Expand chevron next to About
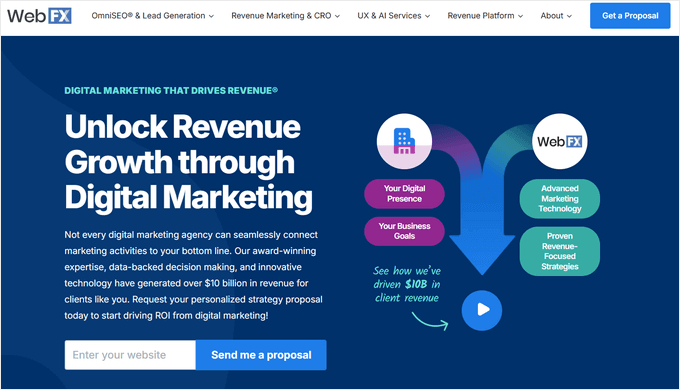The width and height of the screenshot is (680, 390). point(569,16)
